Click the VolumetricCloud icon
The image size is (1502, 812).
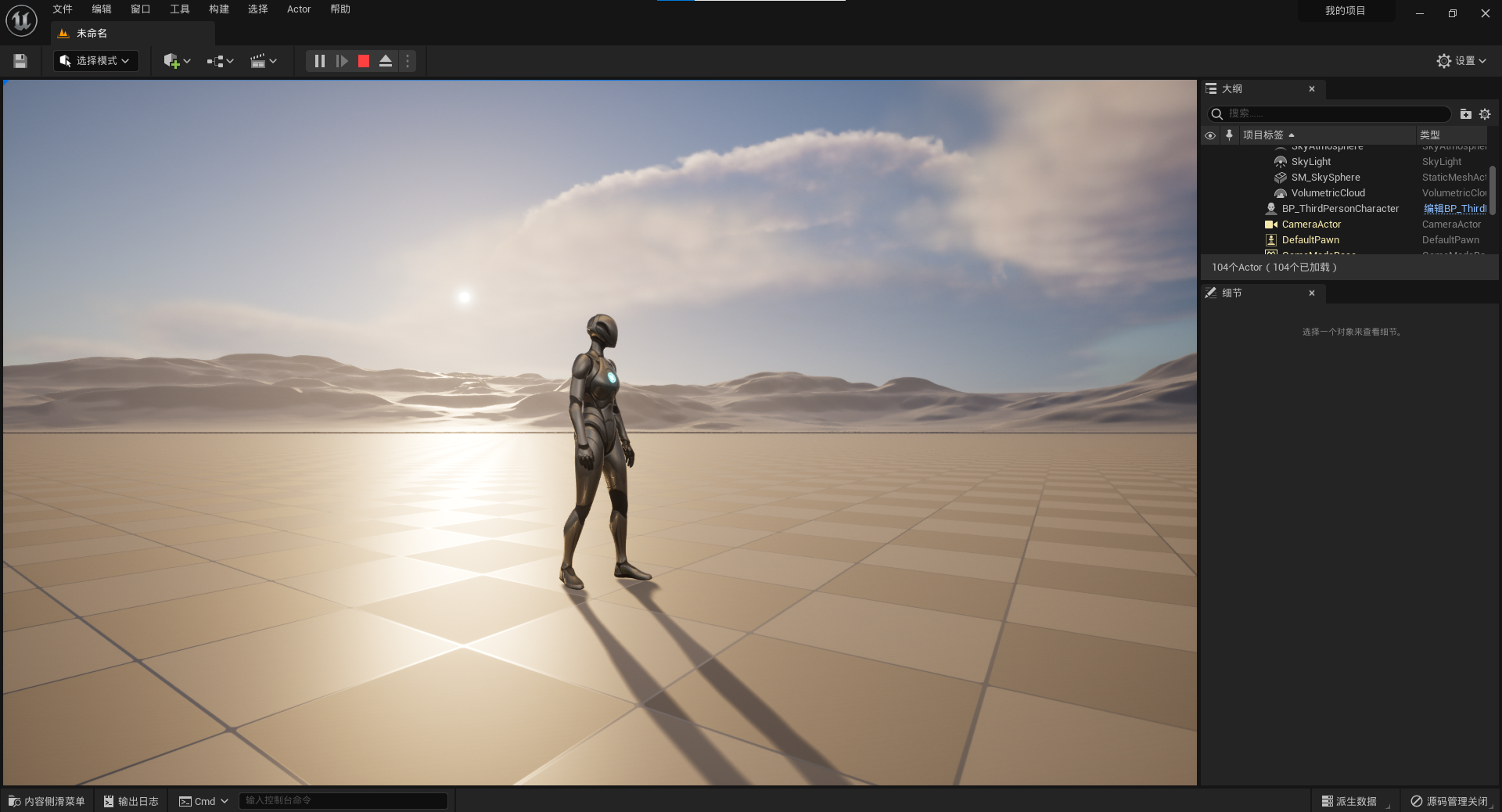tap(1281, 193)
